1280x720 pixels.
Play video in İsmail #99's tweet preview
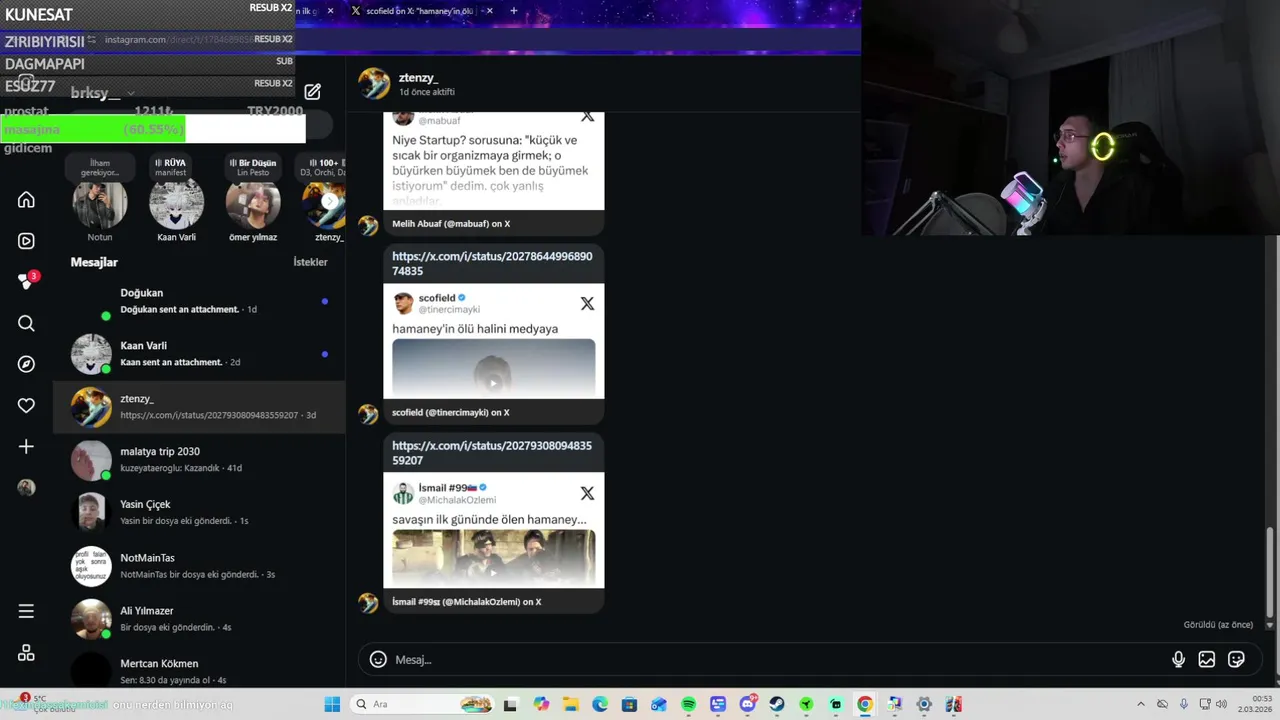[x=493, y=572]
